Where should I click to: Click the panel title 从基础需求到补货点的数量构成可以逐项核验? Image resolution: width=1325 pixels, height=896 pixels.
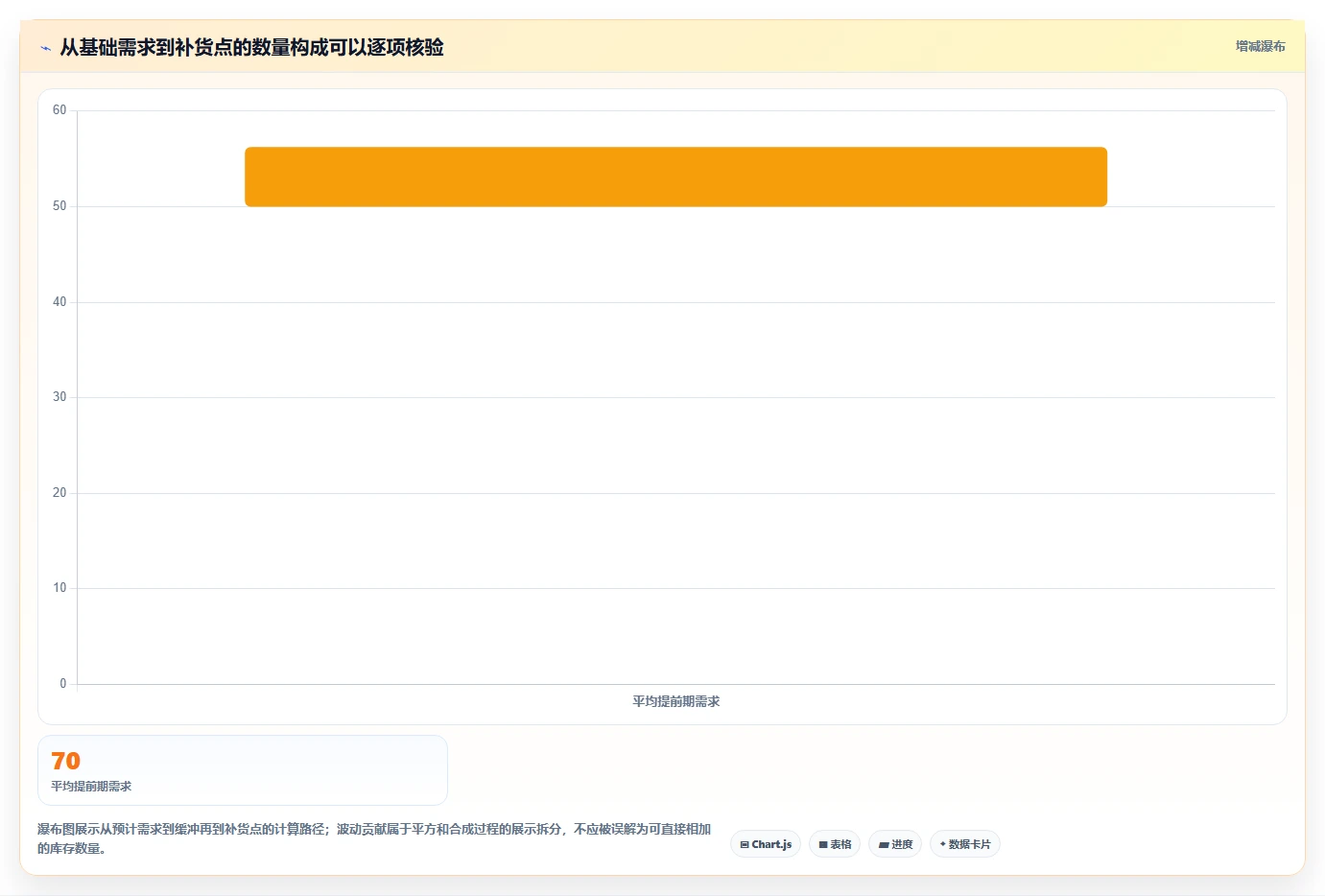pyautogui.click(x=251, y=47)
